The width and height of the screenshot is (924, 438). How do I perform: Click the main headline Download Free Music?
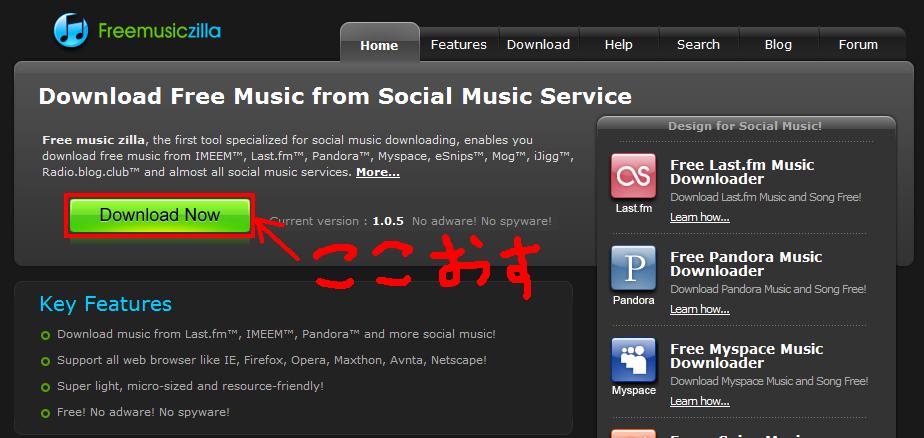(x=335, y=96)
